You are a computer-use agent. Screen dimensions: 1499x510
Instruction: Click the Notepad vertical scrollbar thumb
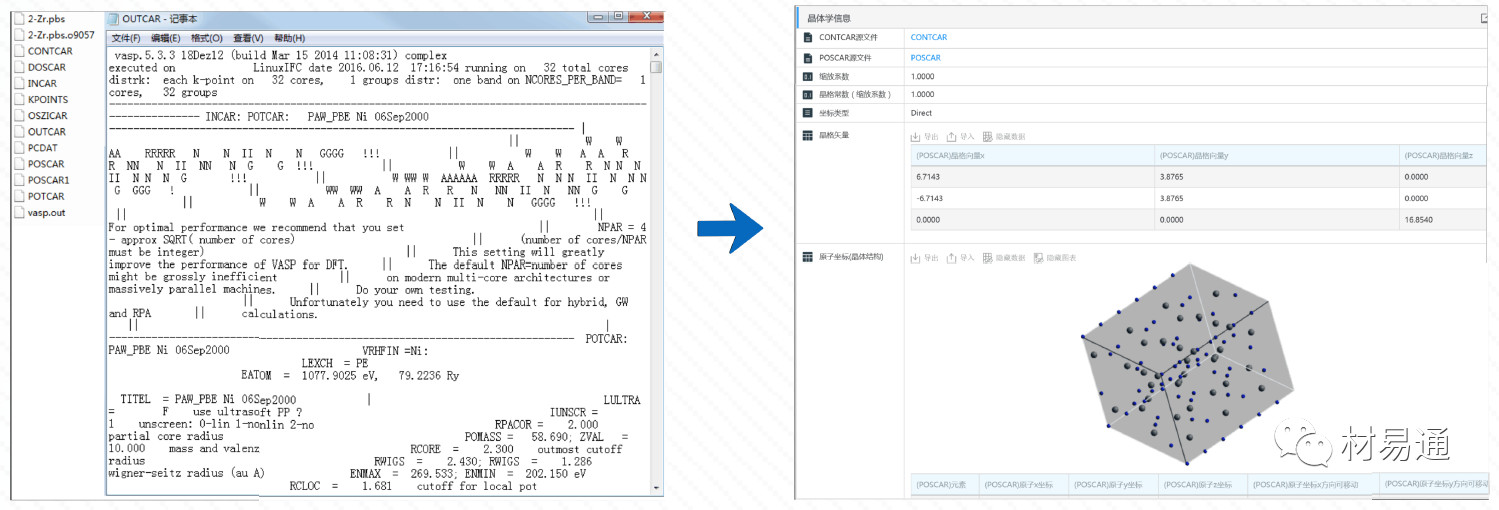pyautogui.click(x=656, y=67)
